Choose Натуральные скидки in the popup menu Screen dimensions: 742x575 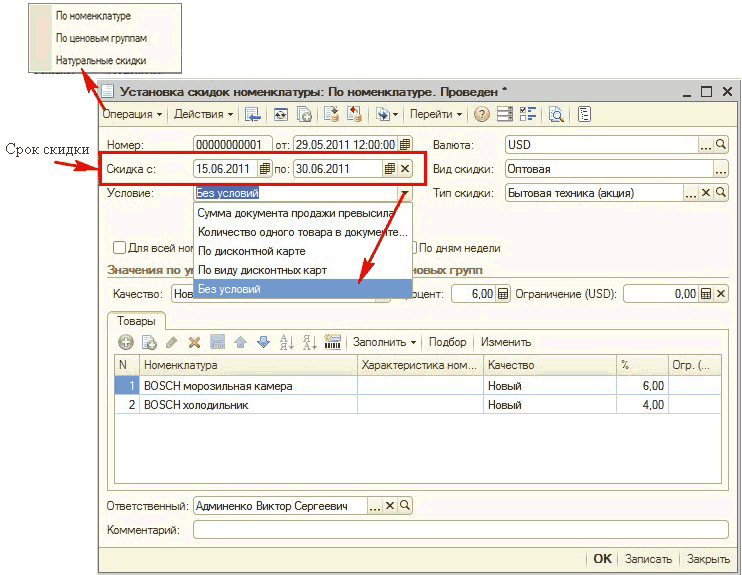coord(100,58)
